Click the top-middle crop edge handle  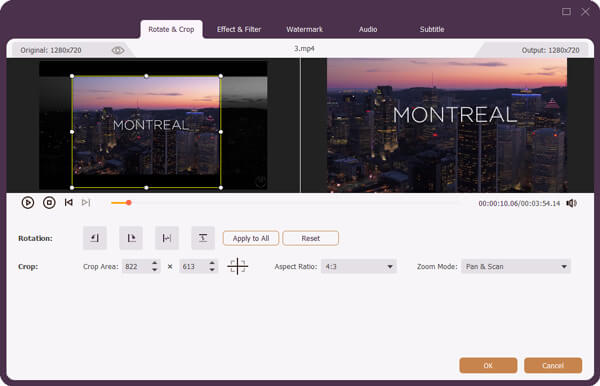(x=146, y=76)
